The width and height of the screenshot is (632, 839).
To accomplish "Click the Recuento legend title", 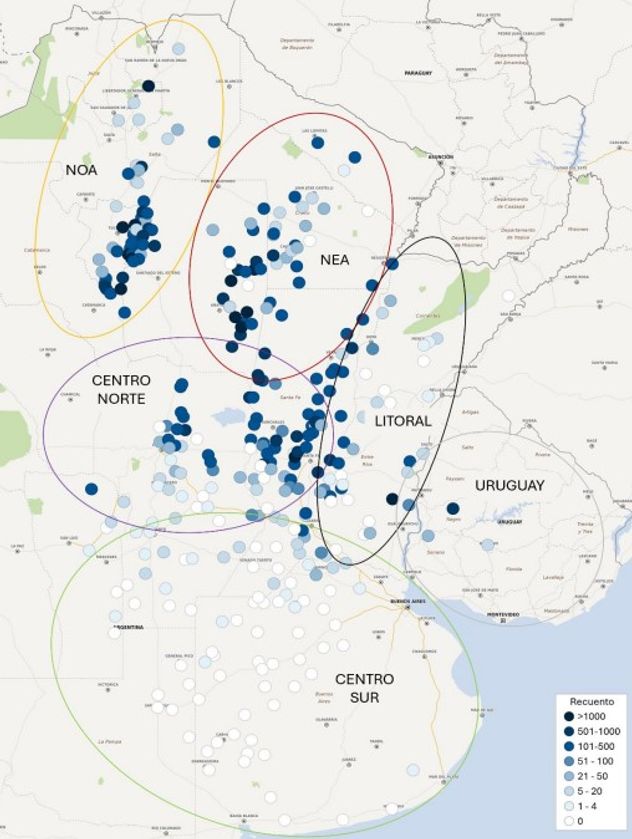I will click(591, 701).
